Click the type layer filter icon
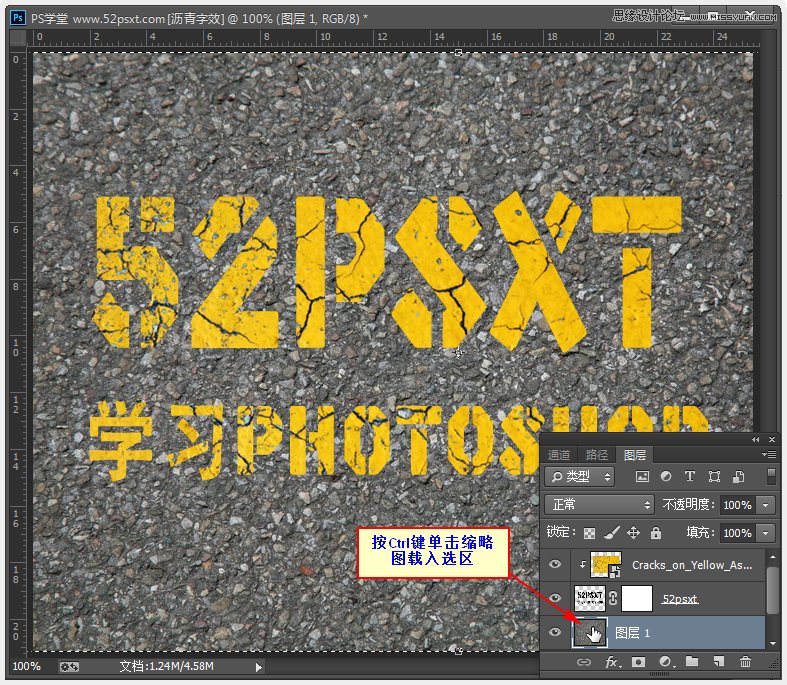The width and height of the screenshot is (787, 685). point(690,476)
